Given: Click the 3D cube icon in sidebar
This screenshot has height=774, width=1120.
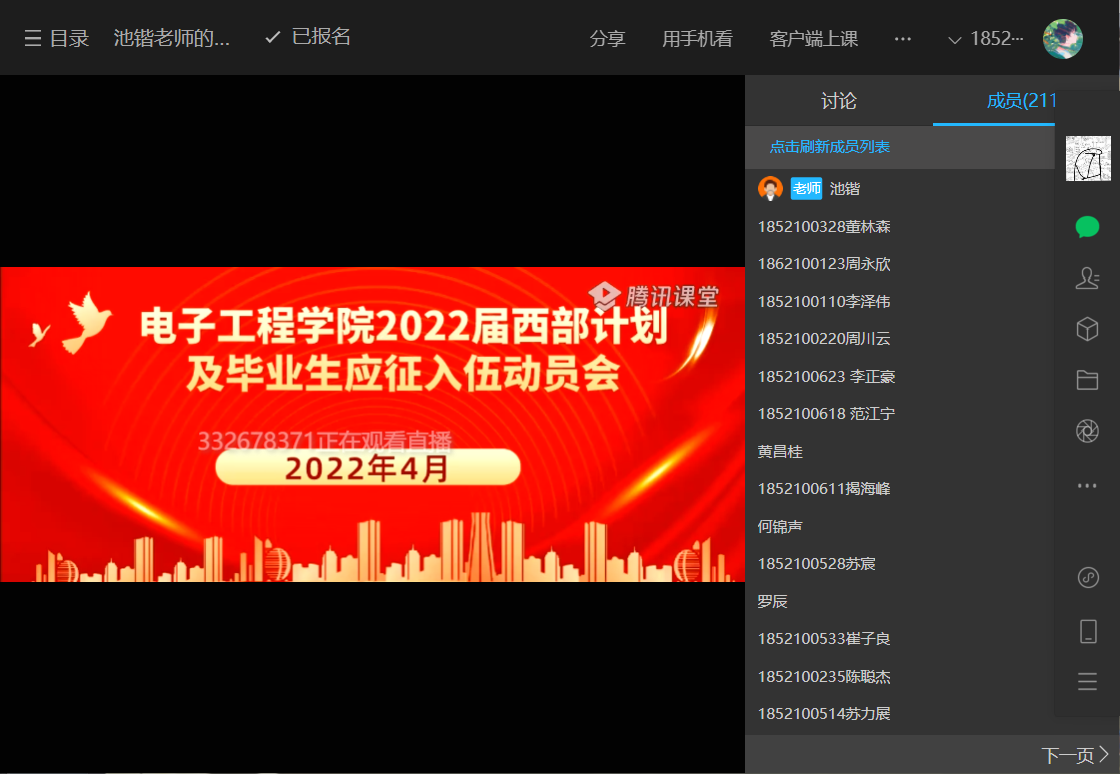Looking at the screenshot, I should click(x=1087, y=329).
